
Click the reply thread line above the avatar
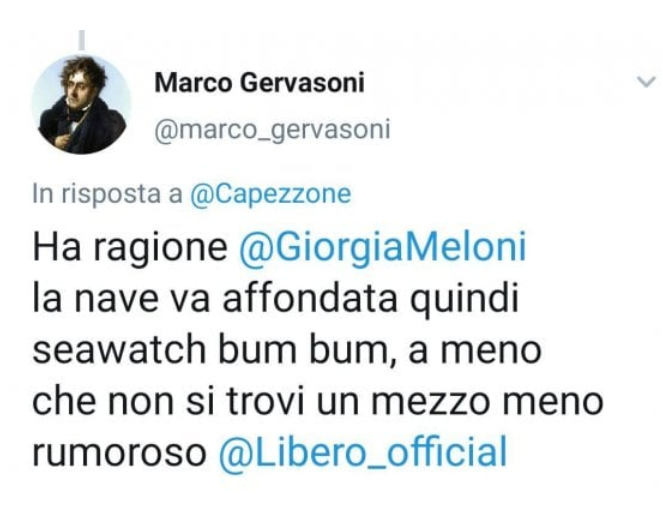82,40
